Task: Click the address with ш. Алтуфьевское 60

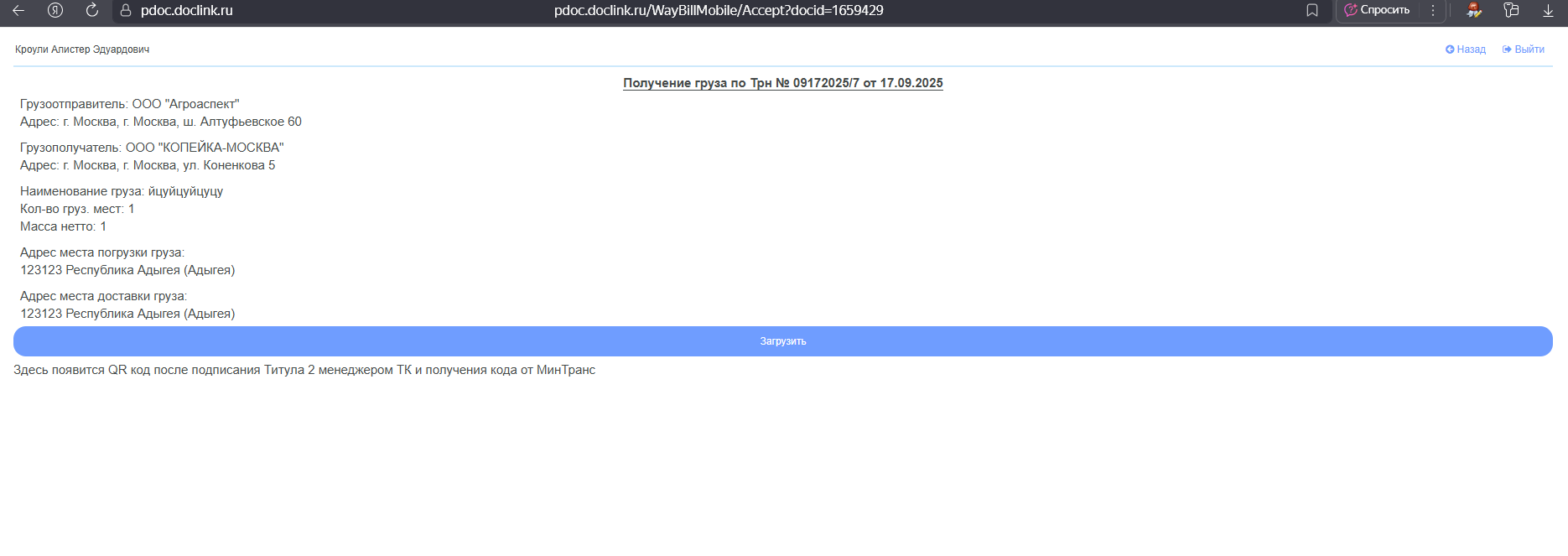Action: [x=161, y=122]
